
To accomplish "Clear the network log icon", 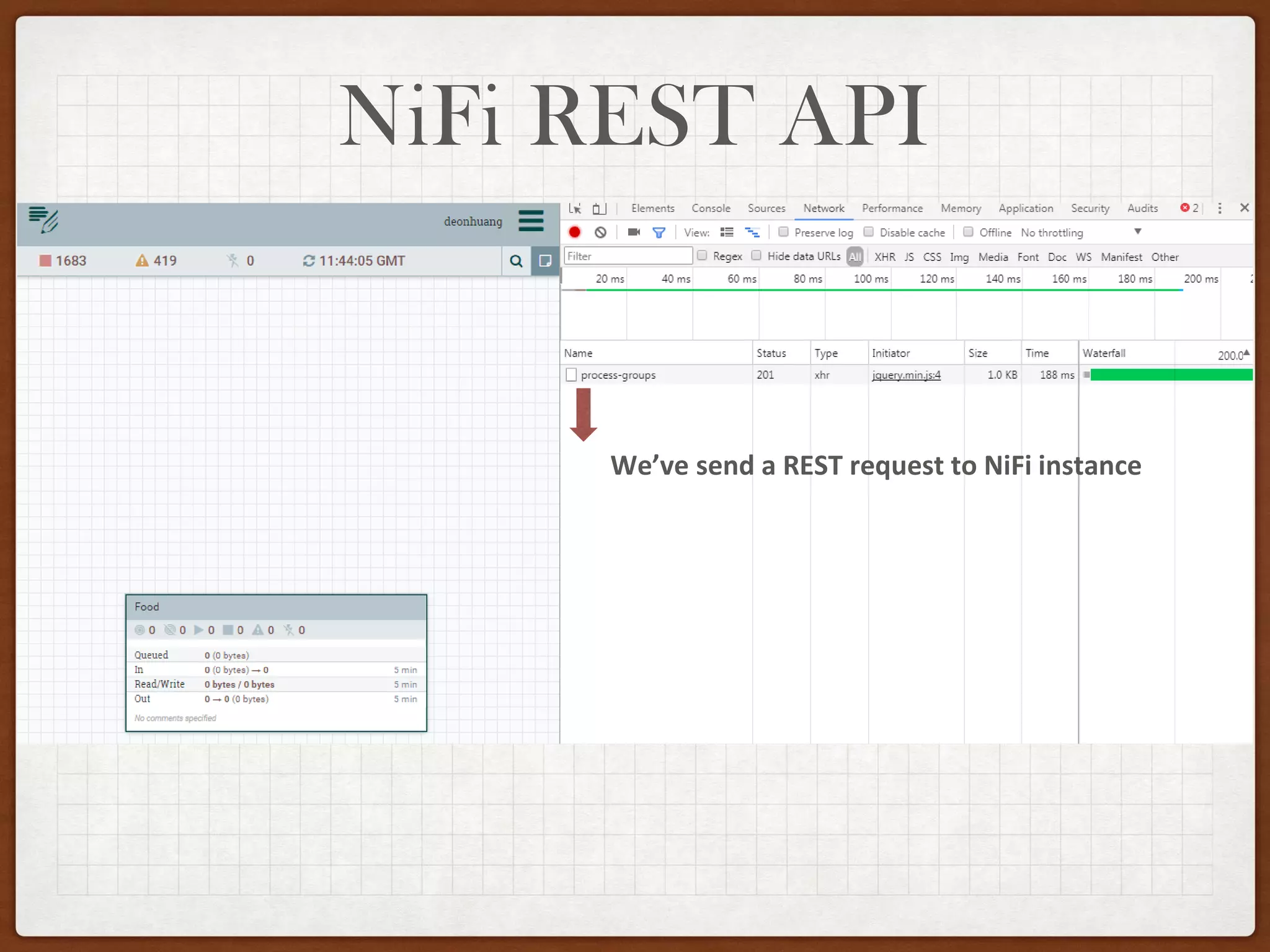I will [600, 232].
